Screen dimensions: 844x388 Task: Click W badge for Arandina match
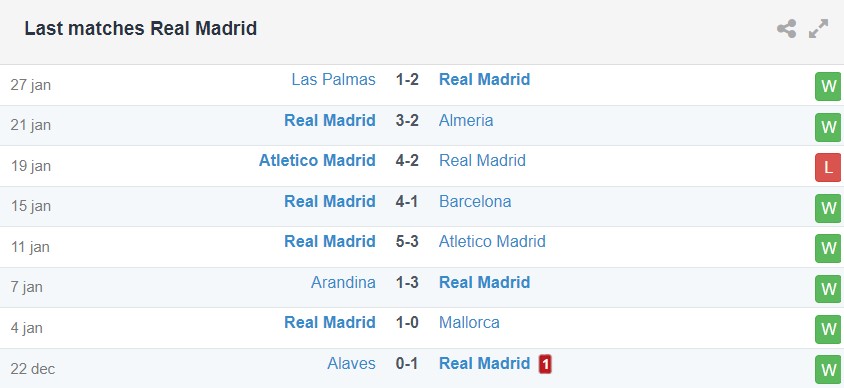point(828,289)
